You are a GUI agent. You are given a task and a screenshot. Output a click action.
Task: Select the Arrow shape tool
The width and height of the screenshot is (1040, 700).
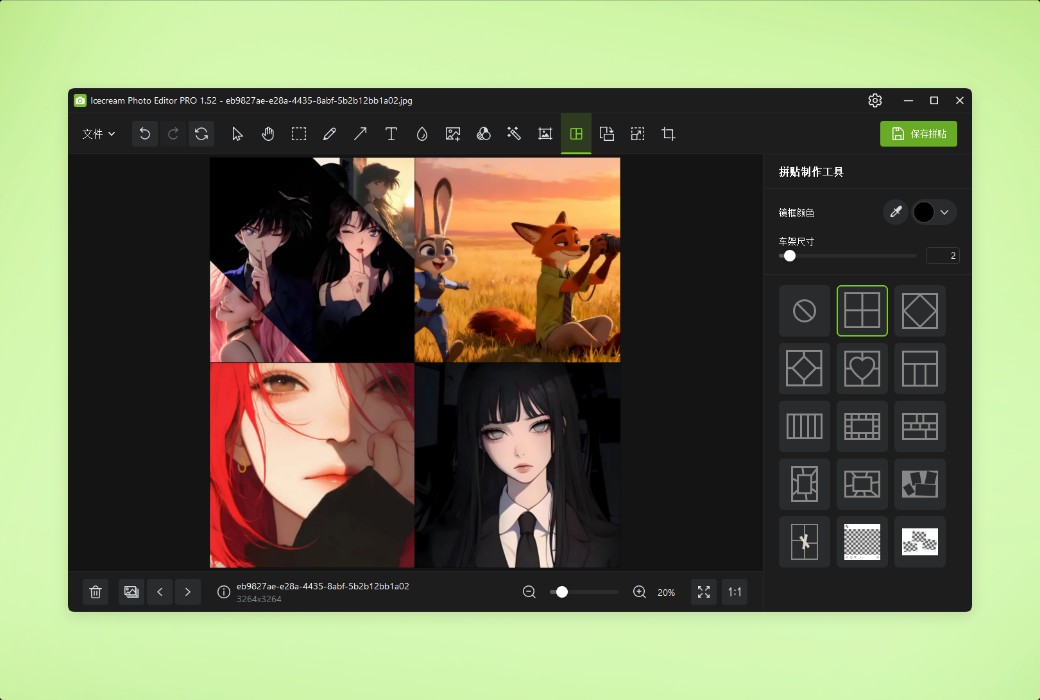click(x=360, y=133)
